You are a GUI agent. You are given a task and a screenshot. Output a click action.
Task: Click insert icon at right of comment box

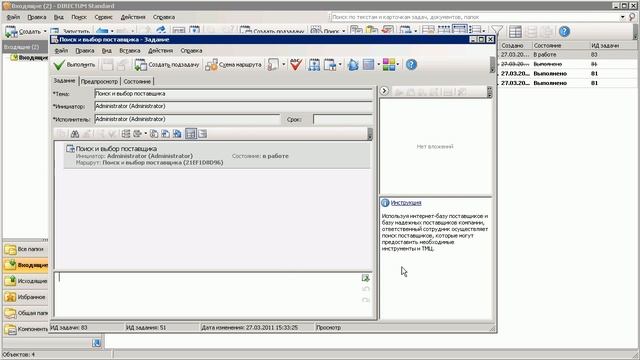tap(365, 278)
